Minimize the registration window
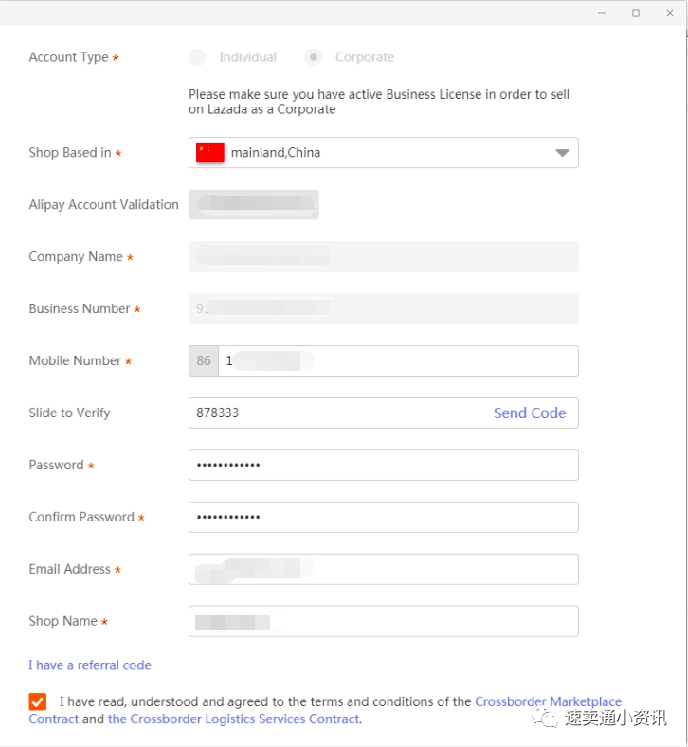This screenshot has width=688, height=747. [602, 13]
